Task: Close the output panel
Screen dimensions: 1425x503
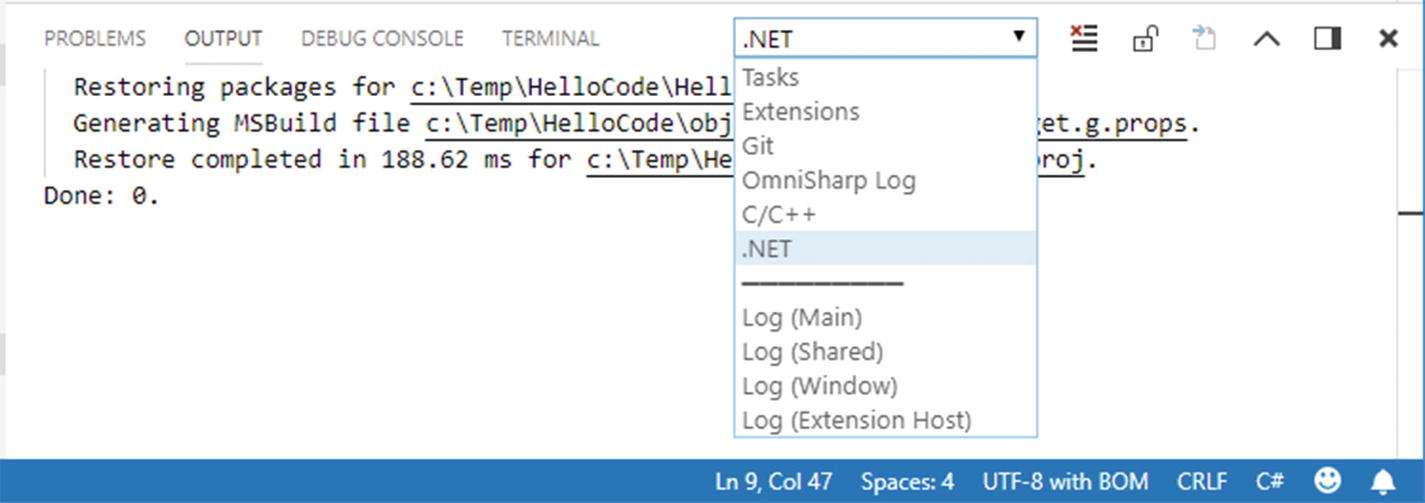Action: pos(1388,39)
